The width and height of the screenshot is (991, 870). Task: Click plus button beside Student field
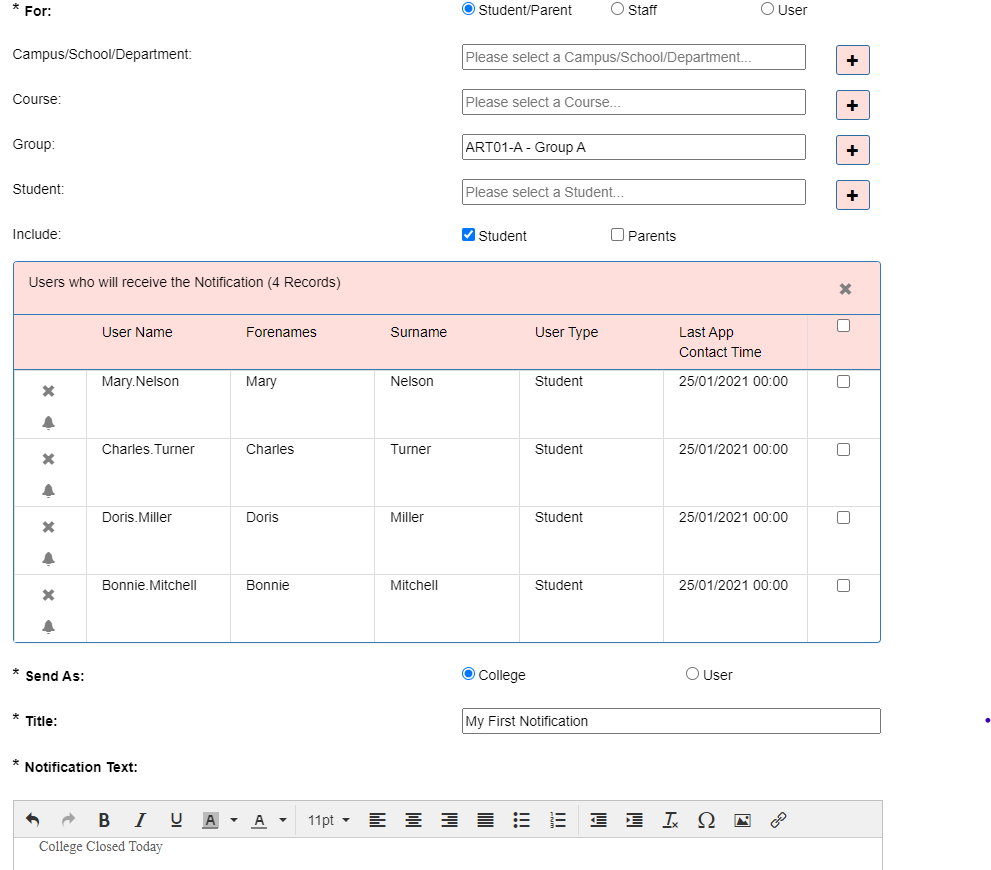point(853,195)
